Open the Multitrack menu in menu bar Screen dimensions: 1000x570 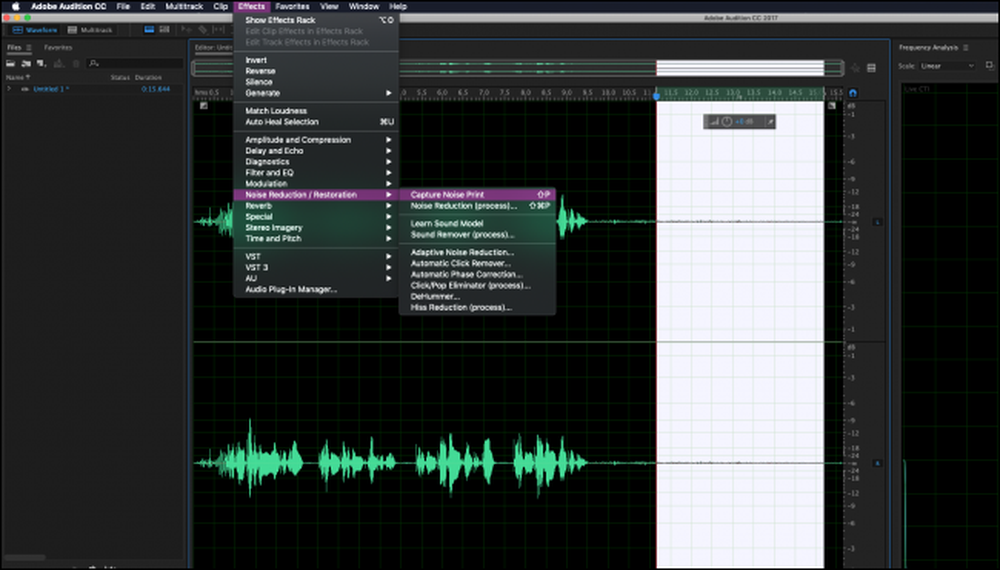coord(184,6)
